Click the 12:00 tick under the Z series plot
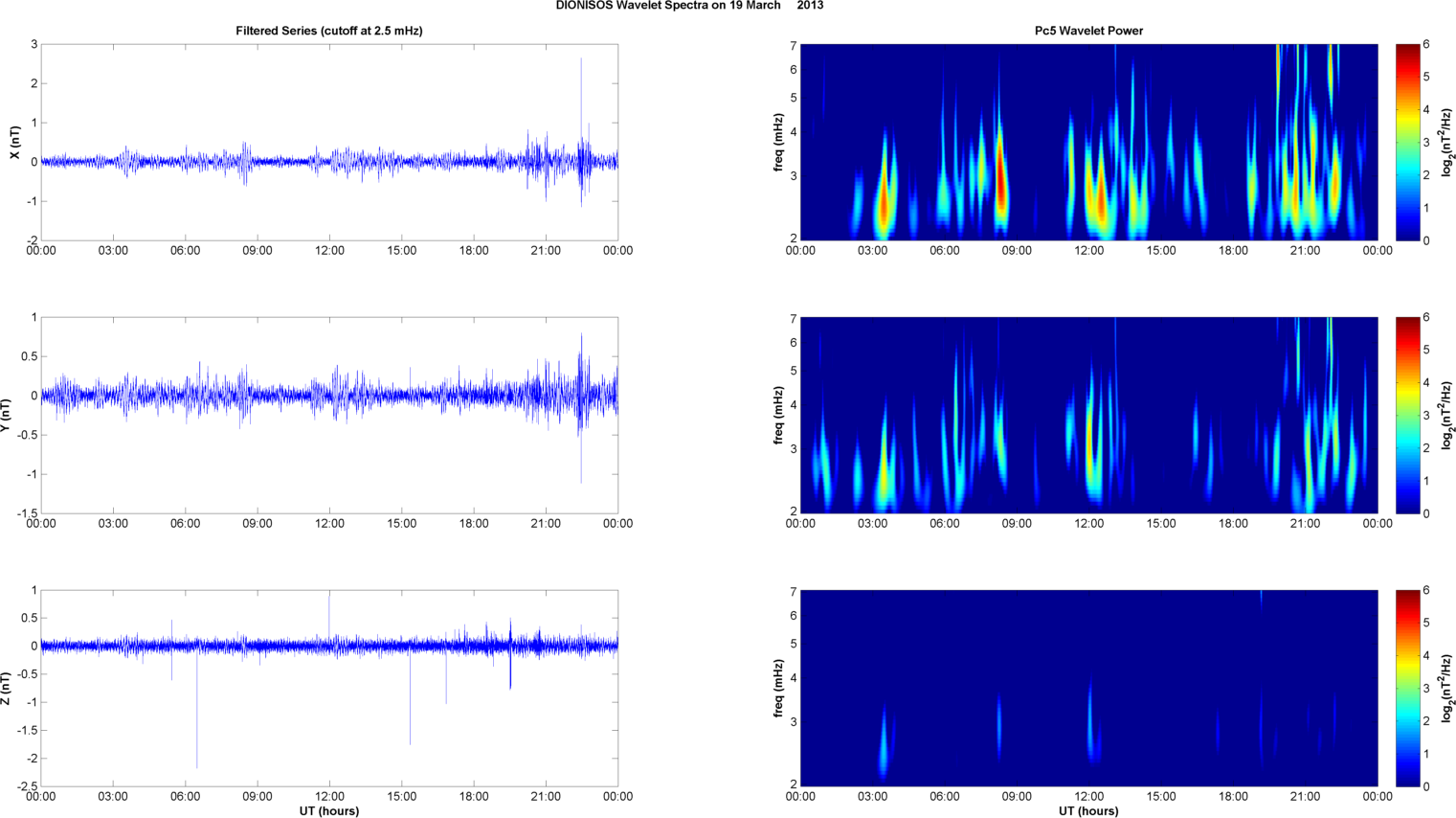The height and width of the screenshot is (818, 1456). coord(329,796)
